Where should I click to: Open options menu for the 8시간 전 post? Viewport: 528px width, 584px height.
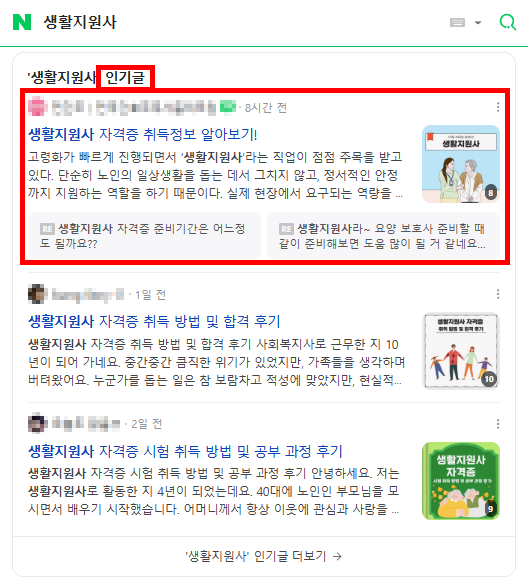click(x=498, y=107)
